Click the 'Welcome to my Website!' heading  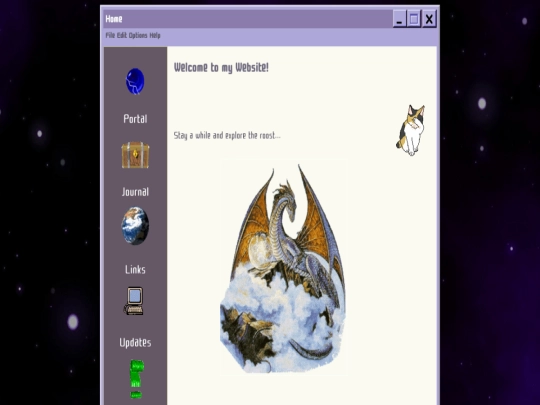click(x=221, y=68)
